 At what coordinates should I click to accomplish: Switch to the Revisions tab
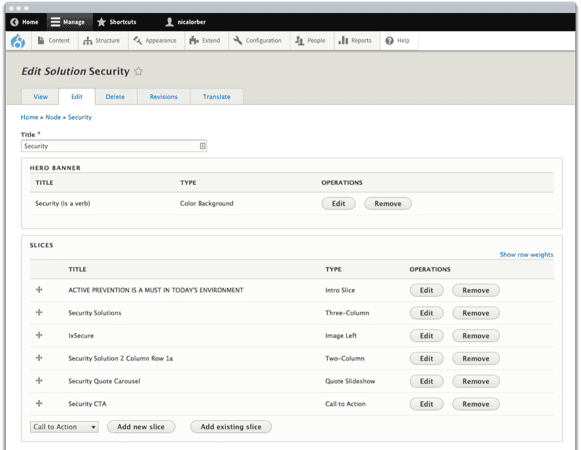(163, 96)
